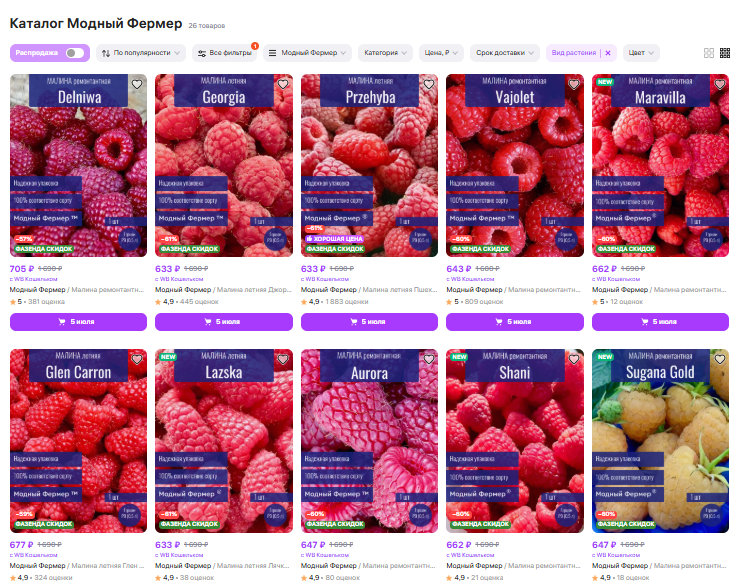Add Vajolet raspberry to cart, 5 июля button
This screenshot has width=736, height=585.
coord(515,322)
